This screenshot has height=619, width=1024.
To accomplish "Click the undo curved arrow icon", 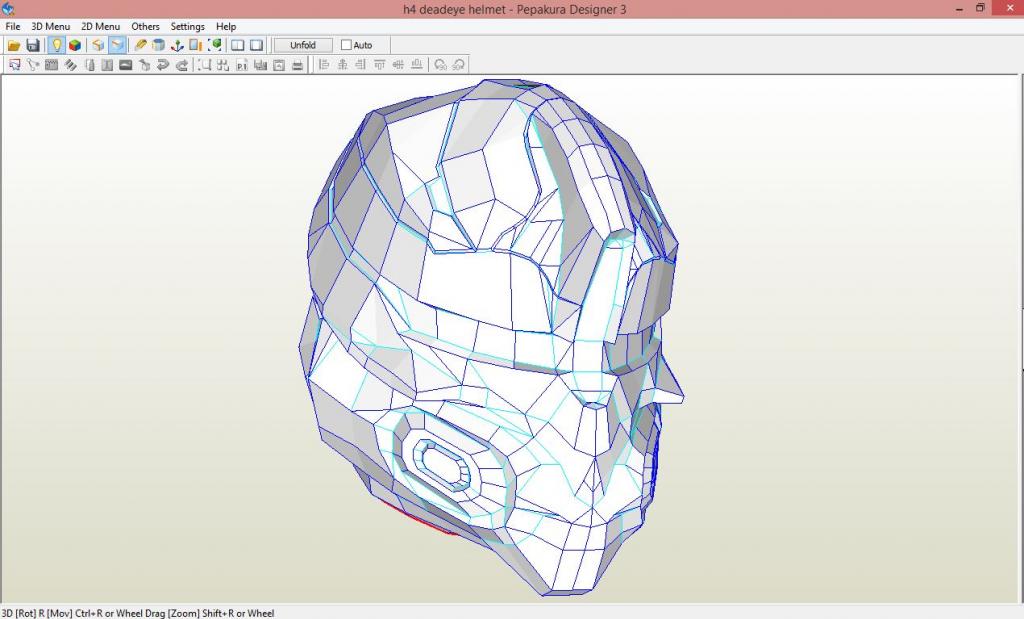I will (x=163, y=65).
